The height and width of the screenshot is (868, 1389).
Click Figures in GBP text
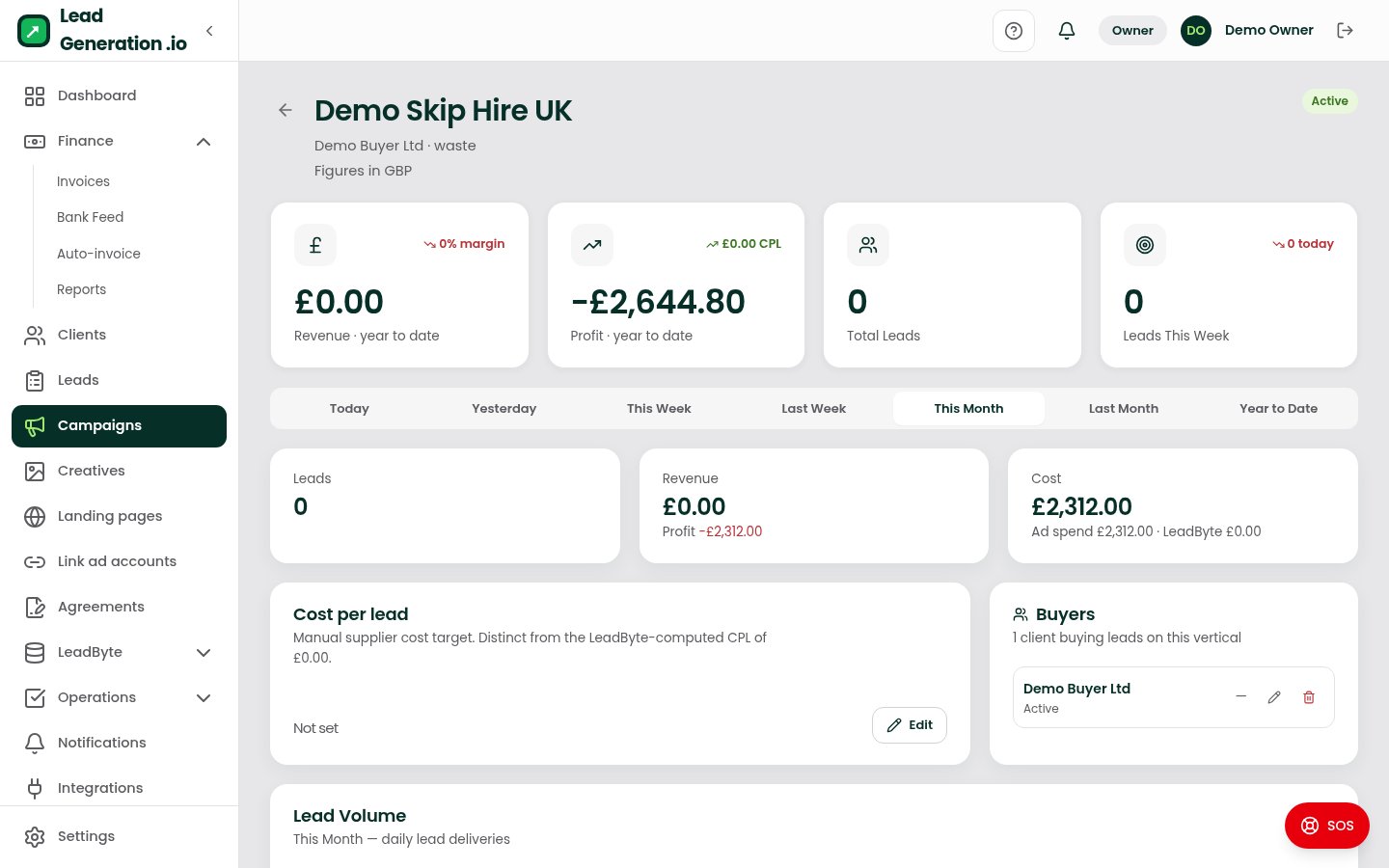(x=363, y=171)
